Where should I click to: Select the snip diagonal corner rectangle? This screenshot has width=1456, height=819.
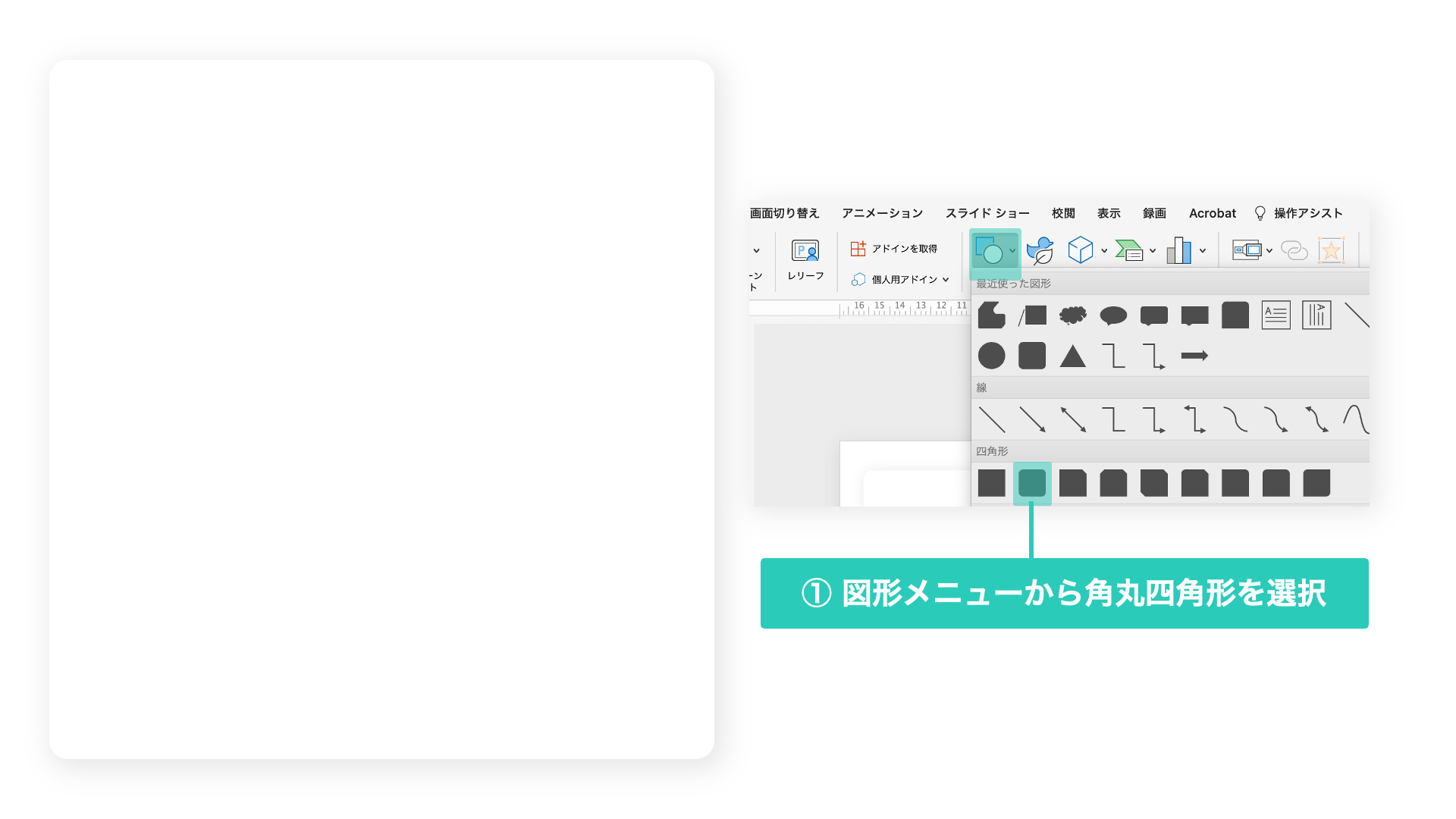(1154, 483)
